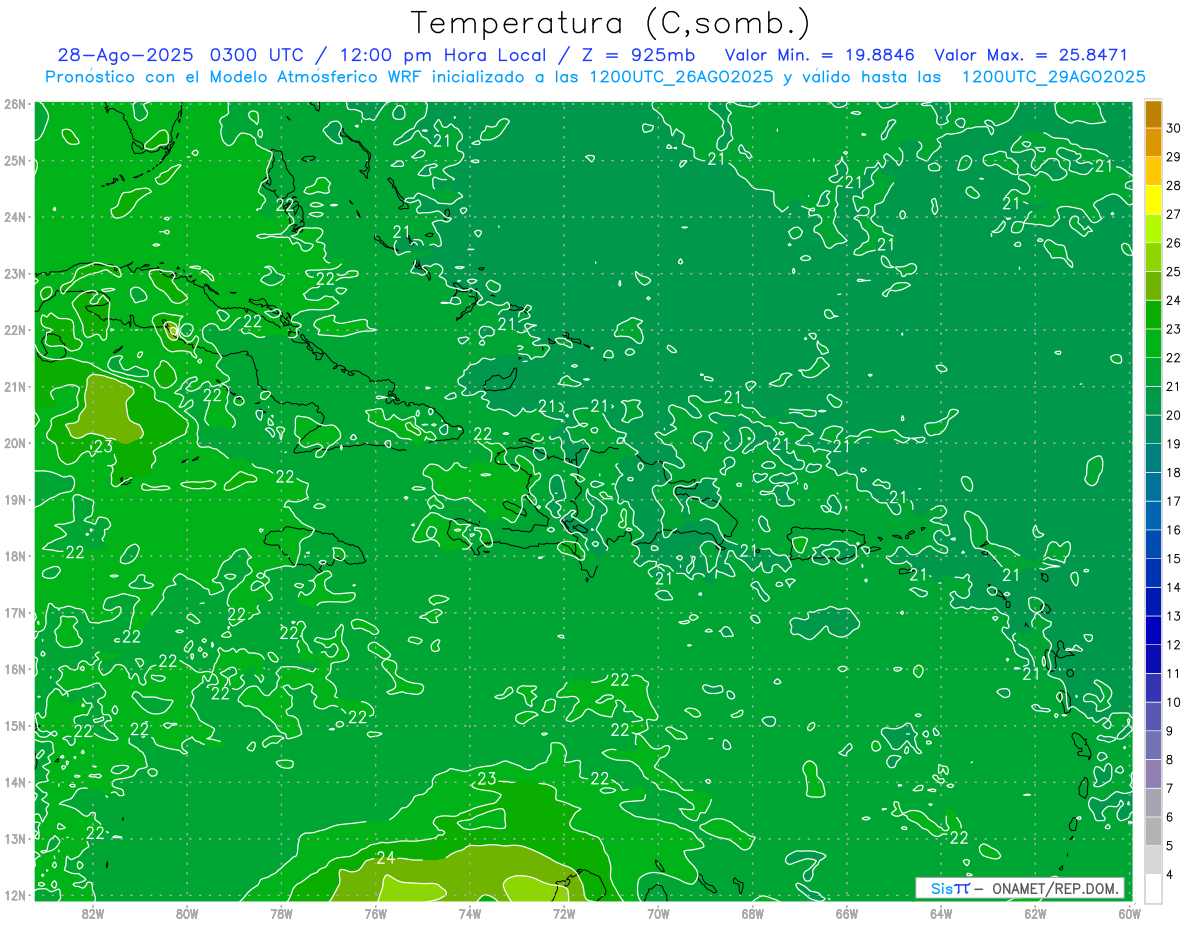Click the '21N' latitude label
Image resolution: width=1200 pixels, height=927 pixels.
(x=14, y=387)
